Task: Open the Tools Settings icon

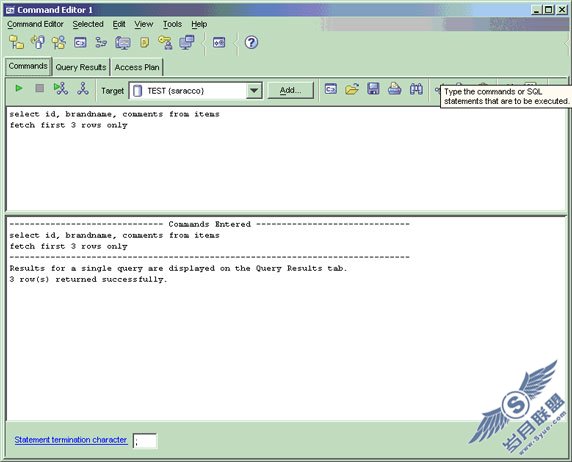Action: click(x=219, y=42)
